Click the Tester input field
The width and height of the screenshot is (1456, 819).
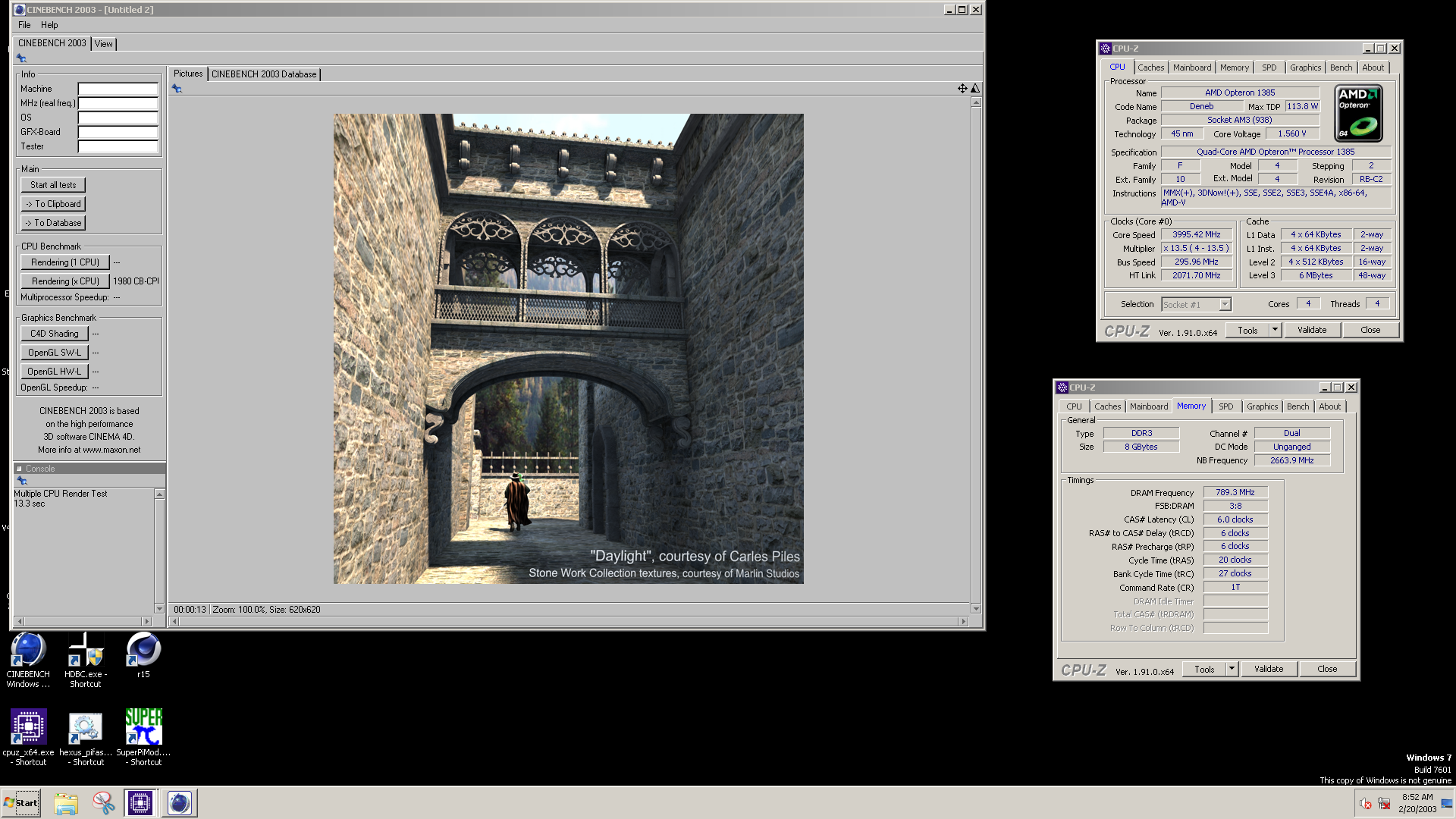point(118,146)
